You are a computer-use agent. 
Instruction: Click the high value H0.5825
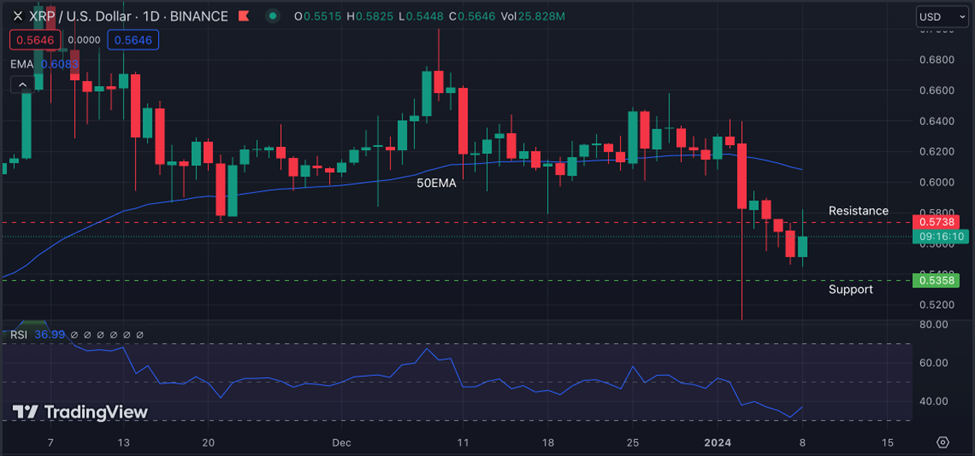(x=369, y=16)
